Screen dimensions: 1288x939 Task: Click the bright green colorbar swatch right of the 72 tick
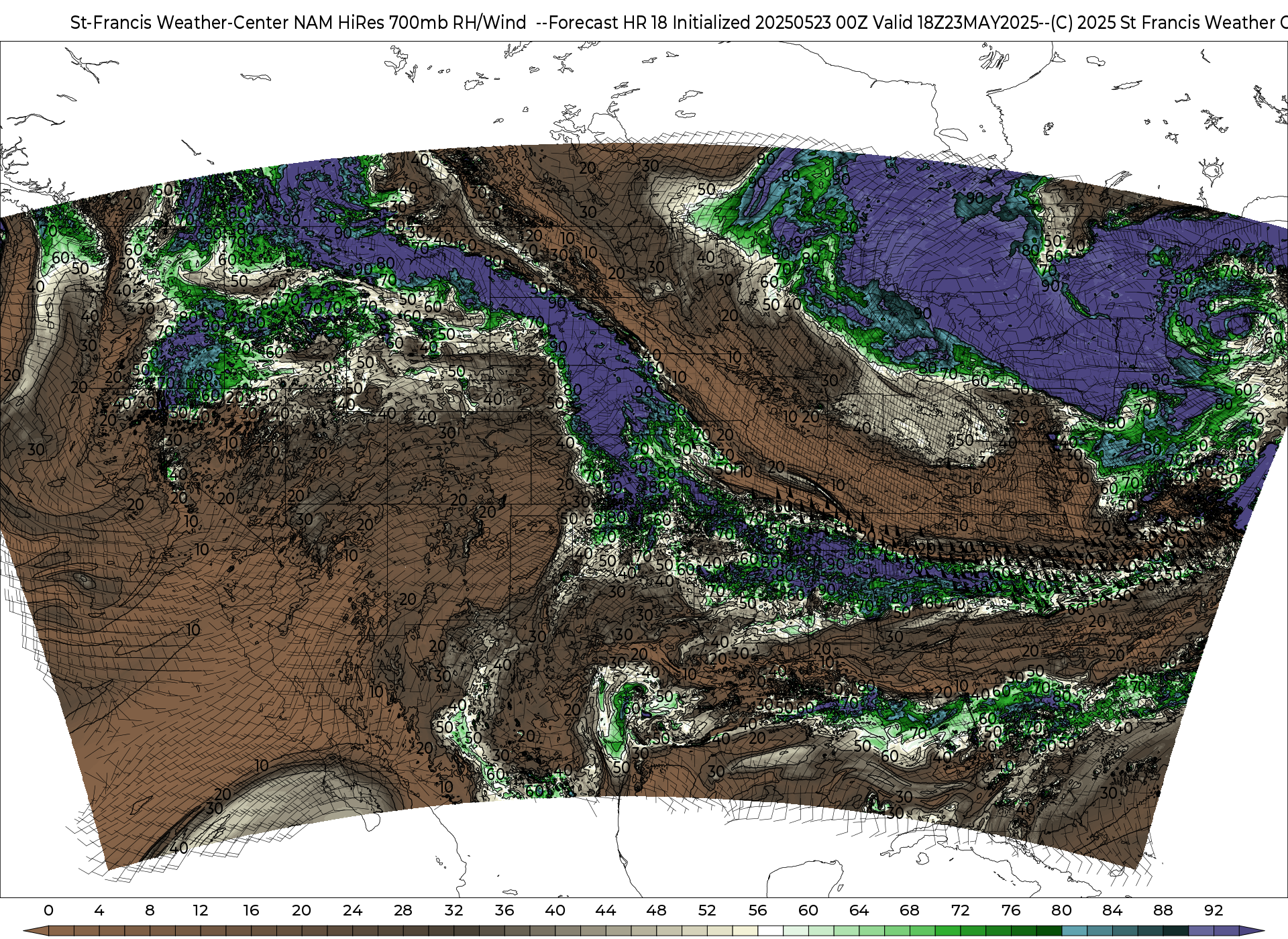coord(973,931)
